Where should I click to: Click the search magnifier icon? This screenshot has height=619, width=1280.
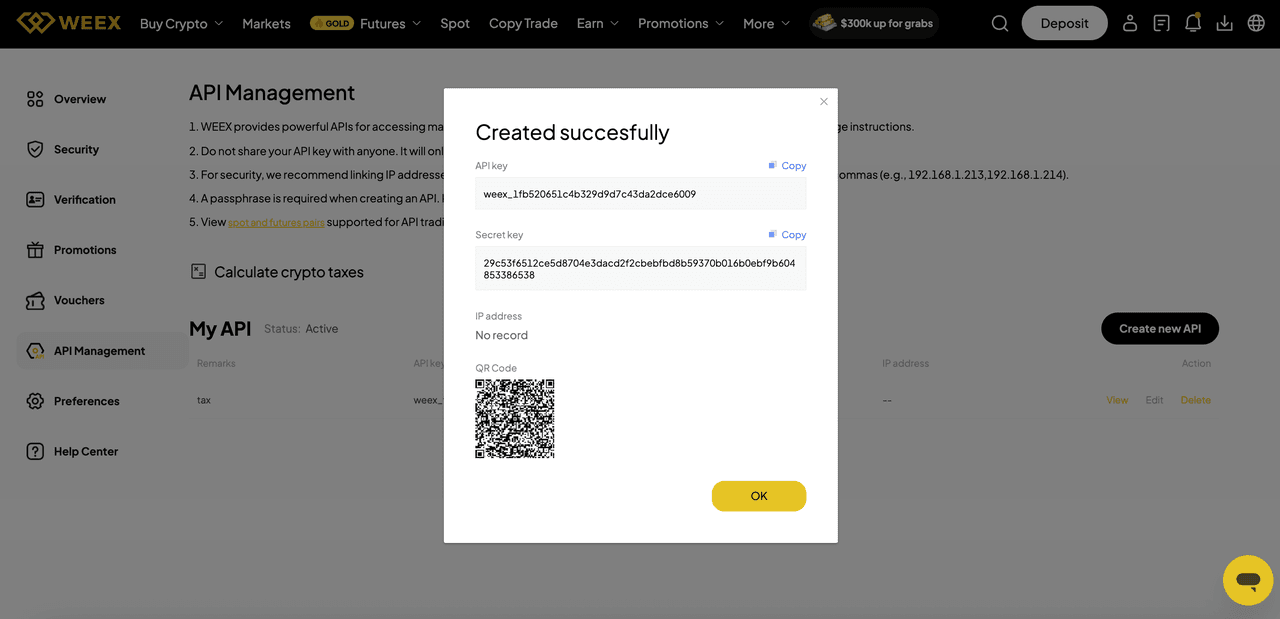click(x=999, y=23)
